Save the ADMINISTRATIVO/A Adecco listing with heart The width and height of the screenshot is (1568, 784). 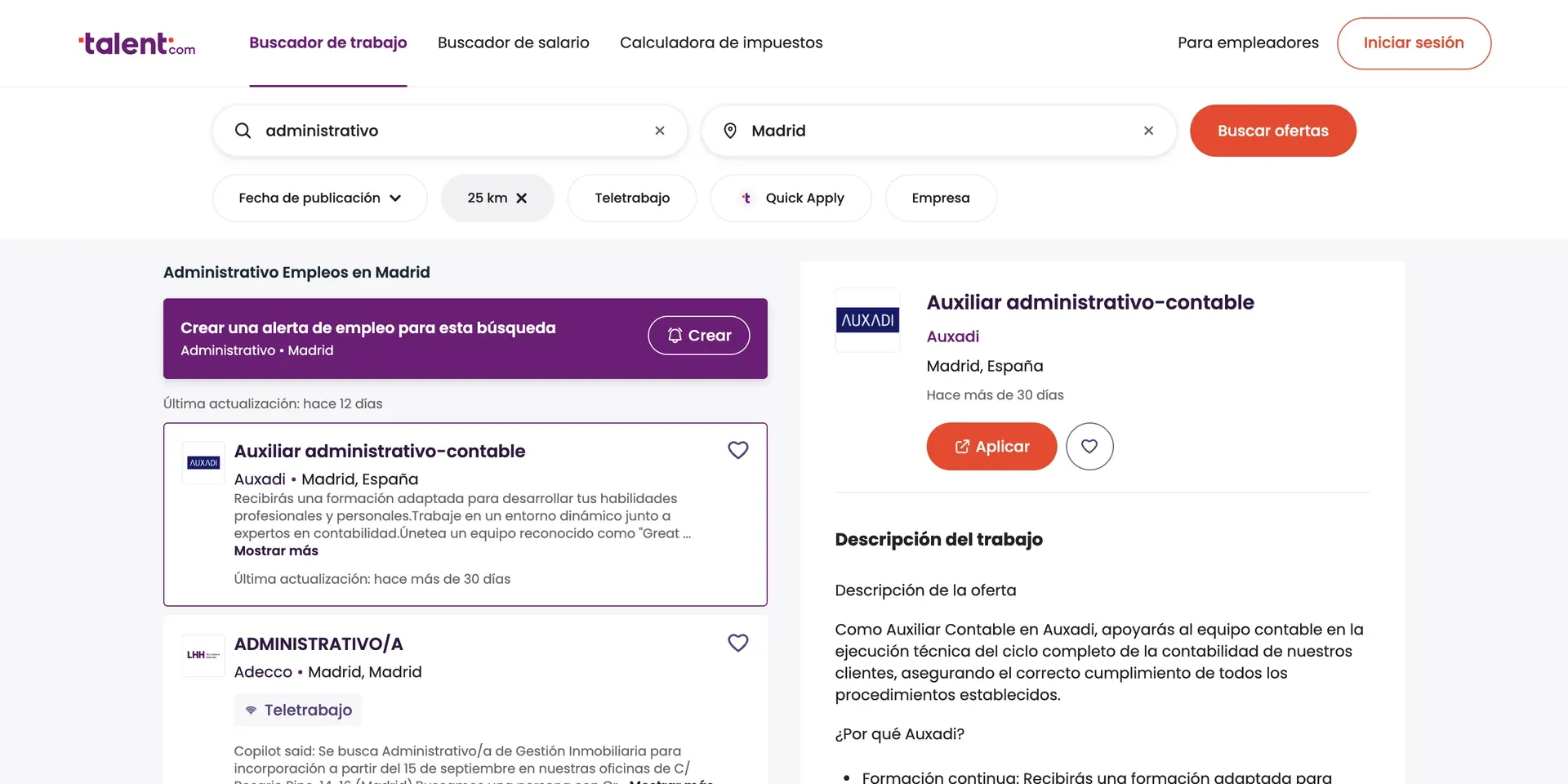[738, 643]
